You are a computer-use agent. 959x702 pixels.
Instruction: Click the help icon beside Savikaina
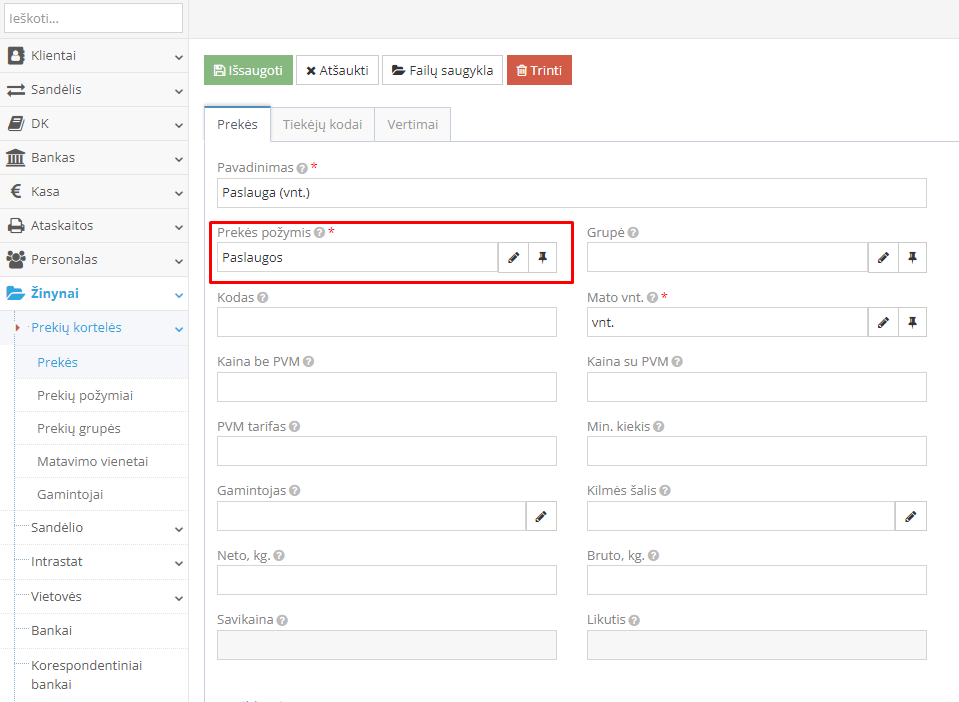coord(282,621)
